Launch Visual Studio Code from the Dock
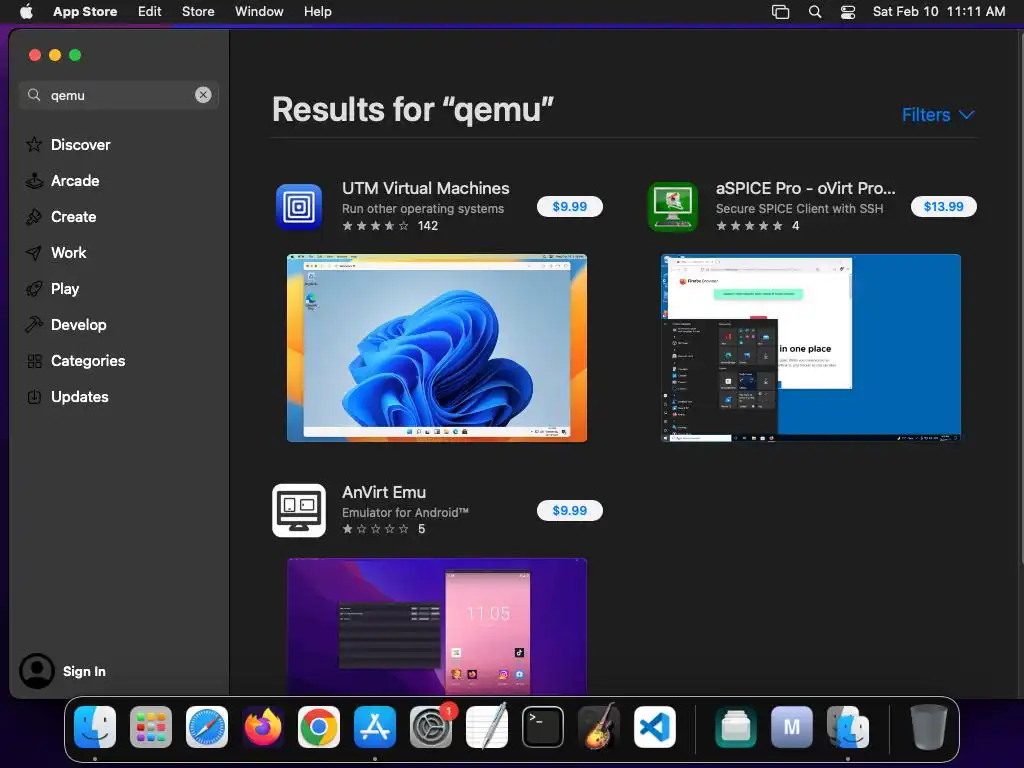 click(x=654, y=727)
